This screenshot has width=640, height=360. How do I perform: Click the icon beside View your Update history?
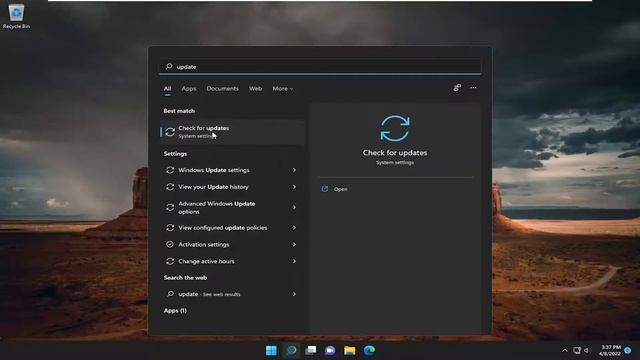pyautogui.click(x=170, y=187)
